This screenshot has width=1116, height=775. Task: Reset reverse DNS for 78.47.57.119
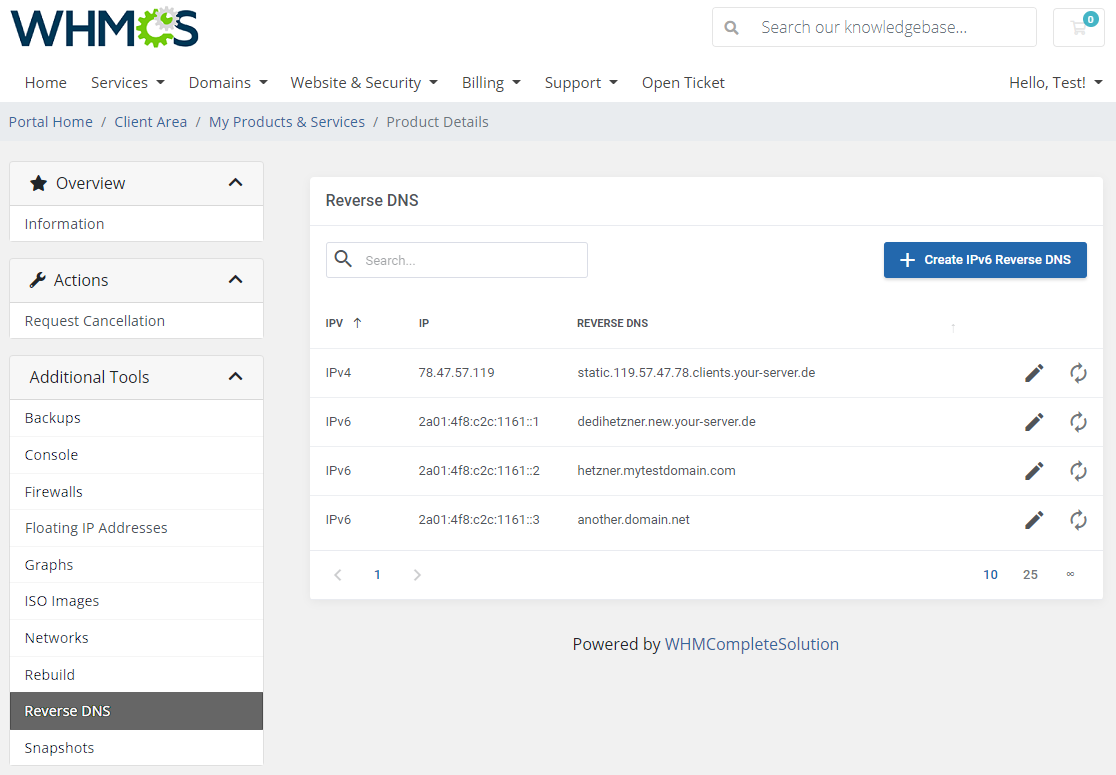tap(1078, 373)
